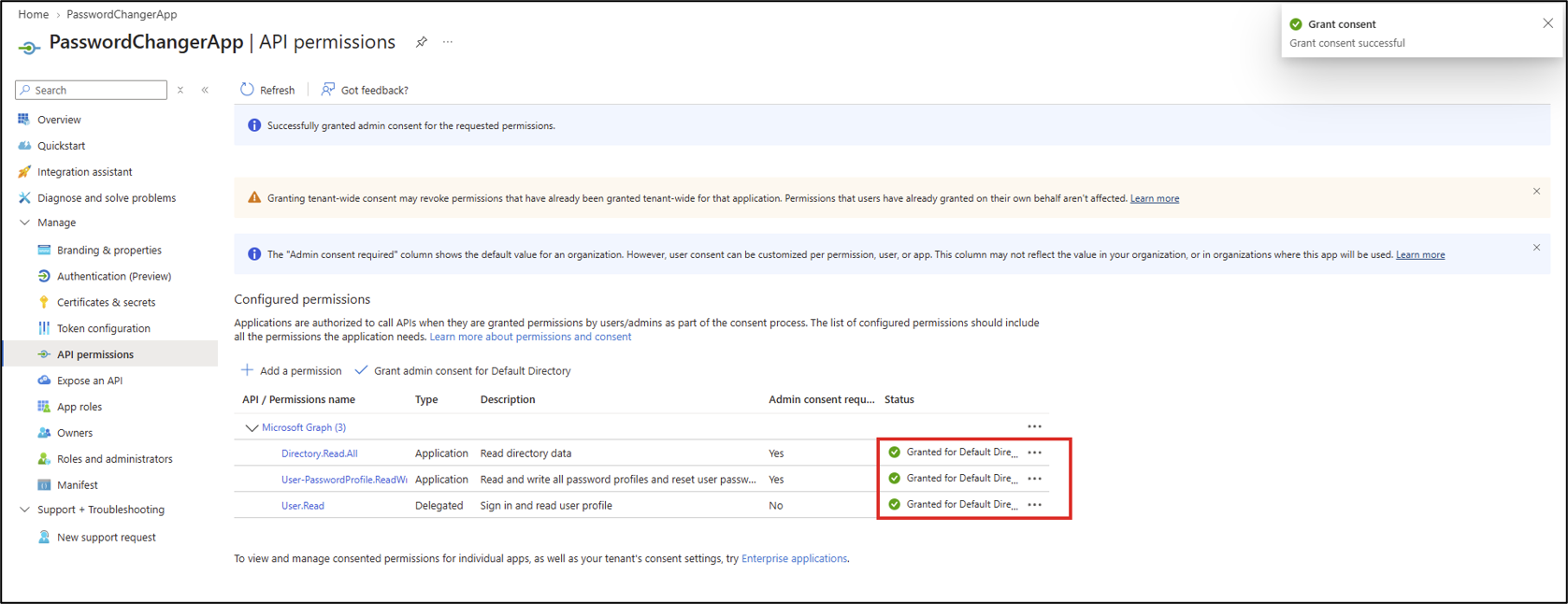Pin the PasswordChangerApp page
Viewport: 1568px width, 604px height.
click(422, 42)
